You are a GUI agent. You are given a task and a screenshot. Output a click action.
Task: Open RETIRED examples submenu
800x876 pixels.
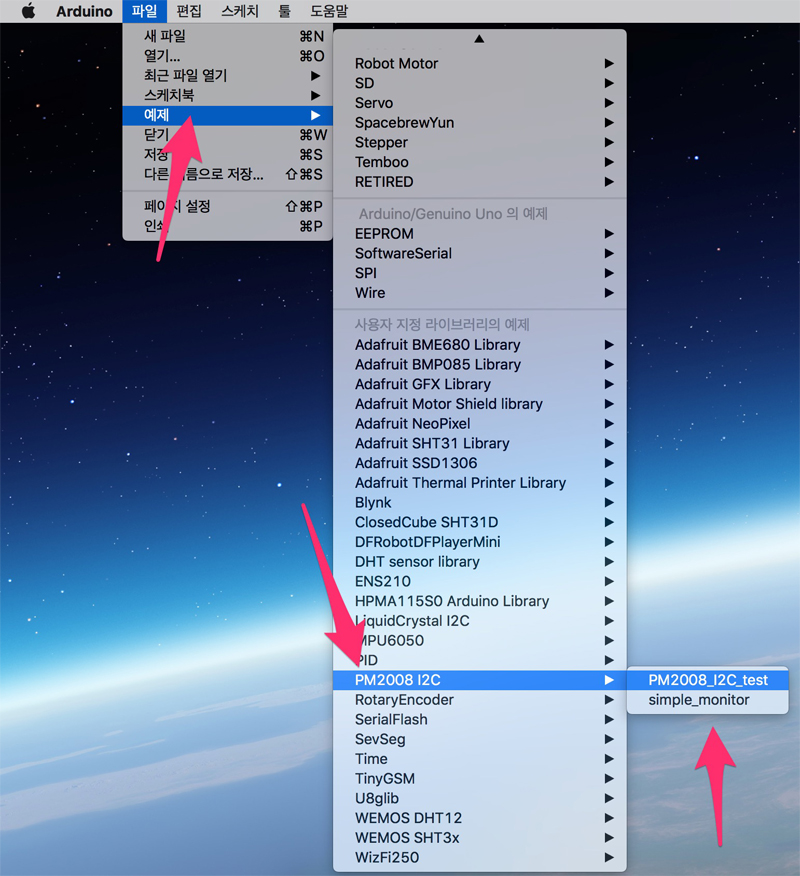(x=479, y=182)
